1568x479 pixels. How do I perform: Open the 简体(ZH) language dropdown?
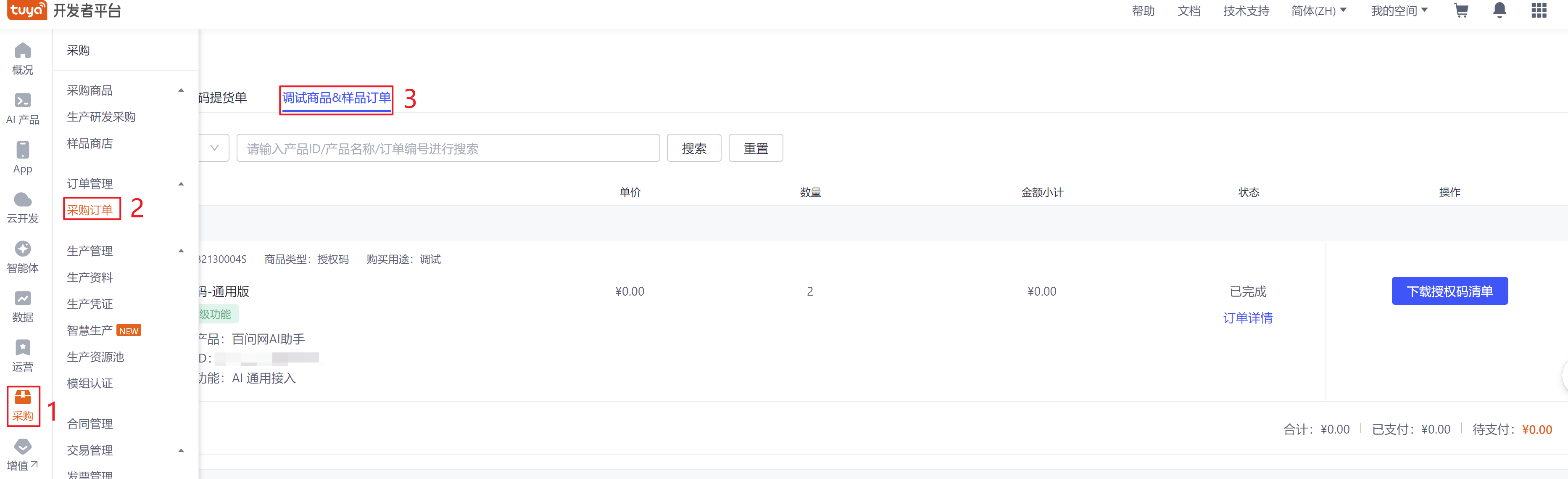[x=1318, y=11]
